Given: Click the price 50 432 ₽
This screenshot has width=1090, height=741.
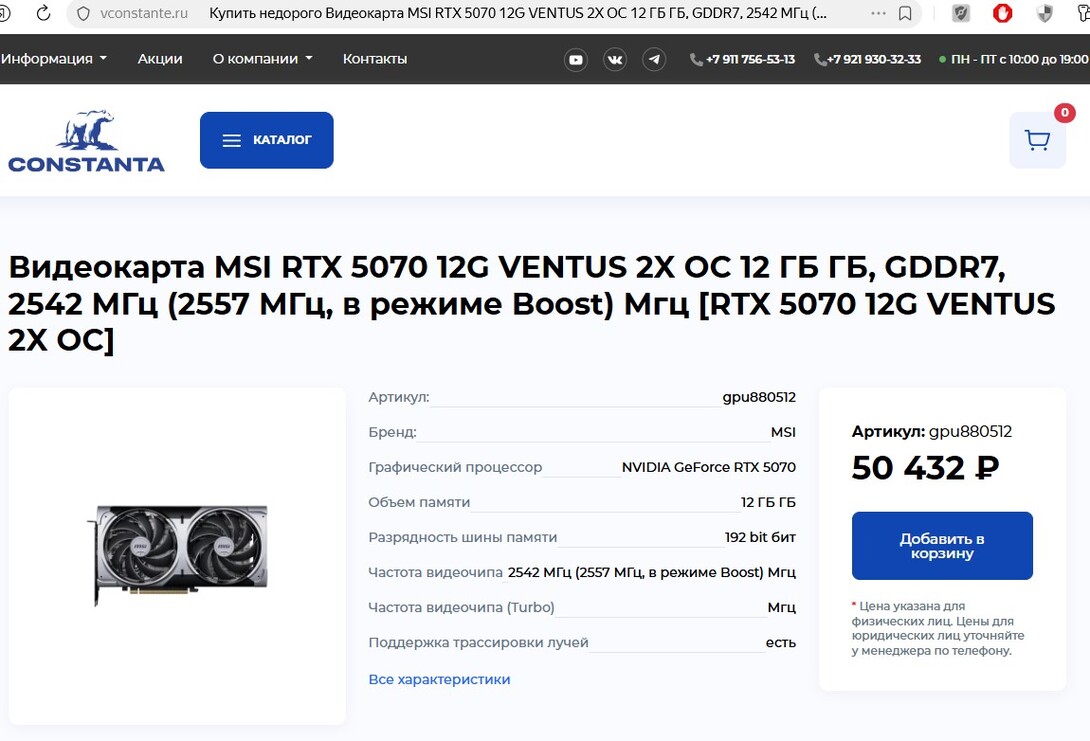Looking at the screenshot, I should 925,468.
